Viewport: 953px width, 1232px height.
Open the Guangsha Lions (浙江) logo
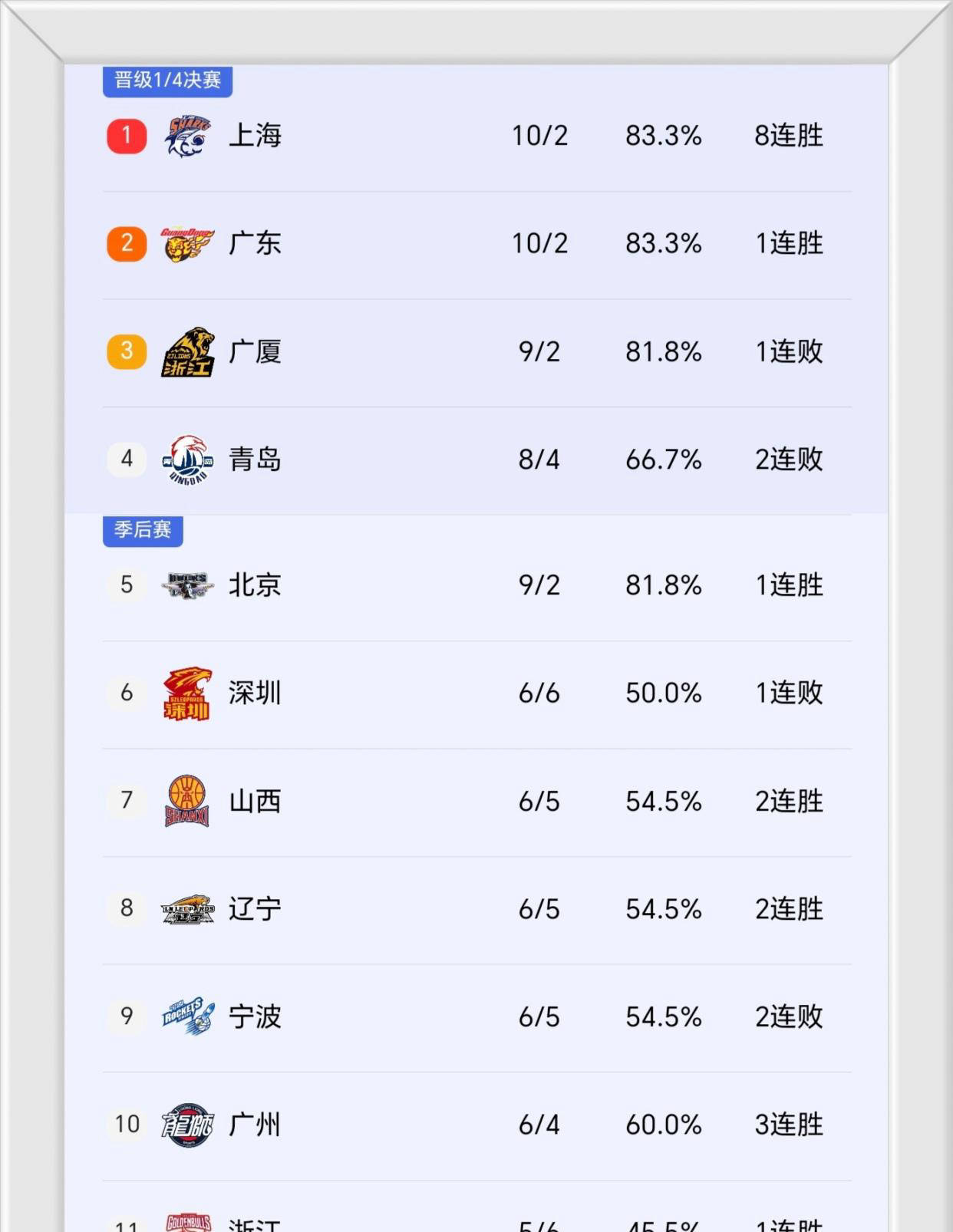point(187,352)
